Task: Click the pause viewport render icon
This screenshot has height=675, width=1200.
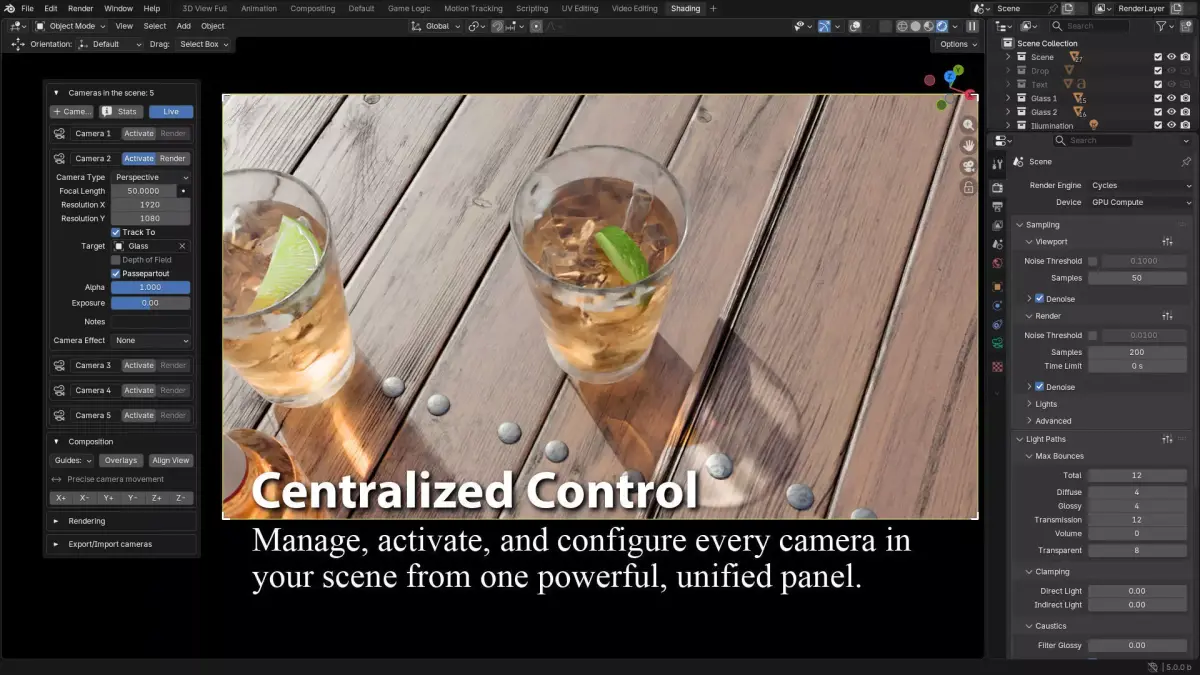Action: pyautogui.click(x=972, y=26)
